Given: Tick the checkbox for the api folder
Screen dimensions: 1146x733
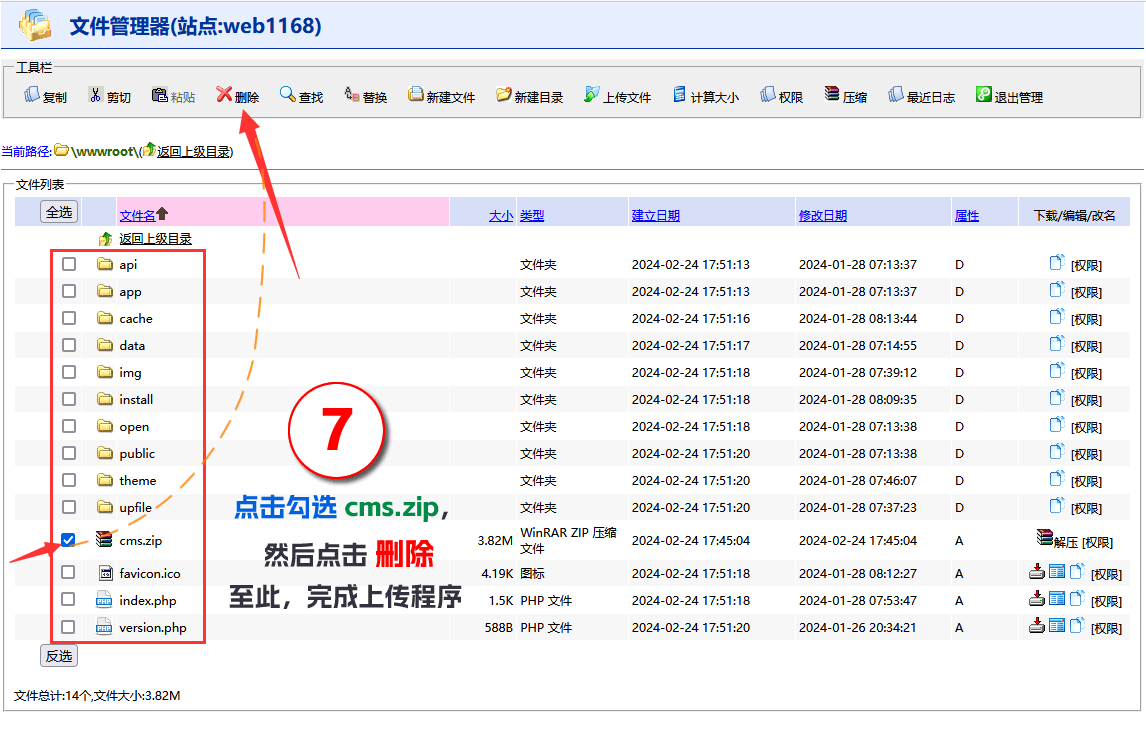Looking at the screenshot, I should pos(68,264).
